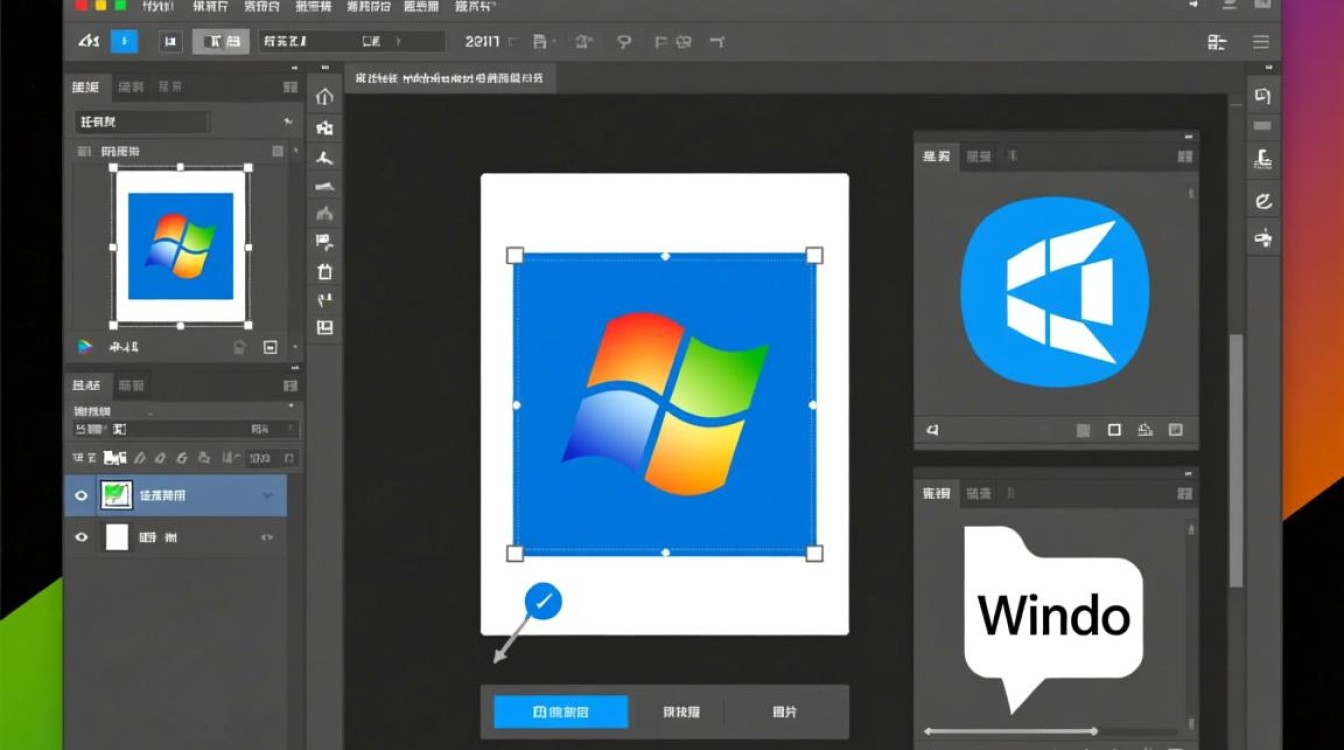Select the document tab above the canvas
This screenshot has width=1344, height=750.
(x=450, y=78)
